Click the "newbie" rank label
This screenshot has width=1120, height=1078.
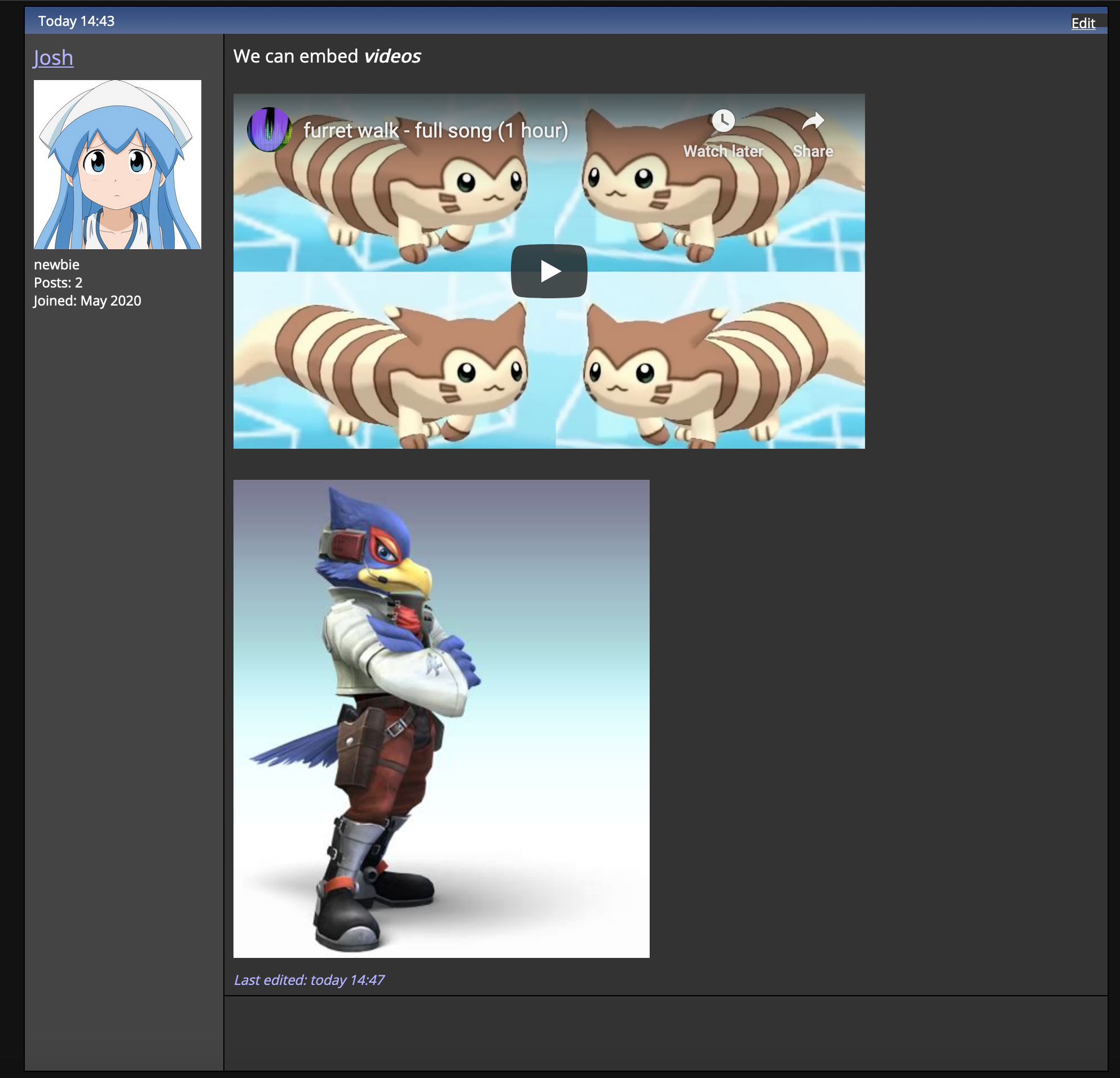click(x=56, y=264)
